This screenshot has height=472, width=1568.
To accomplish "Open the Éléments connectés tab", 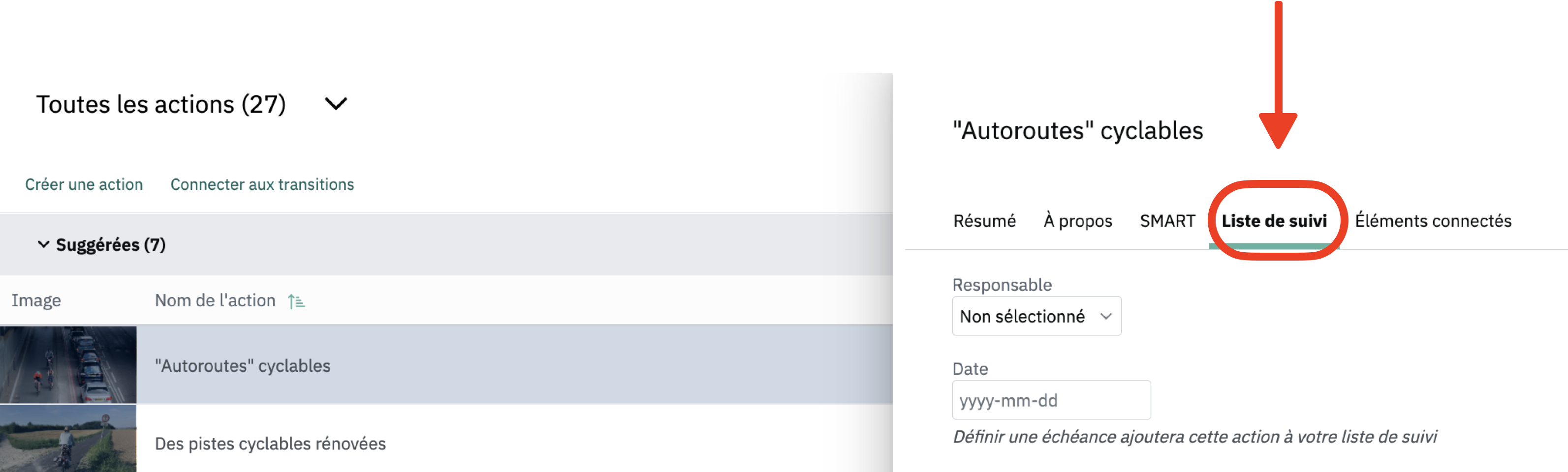I will (1433, 221).
